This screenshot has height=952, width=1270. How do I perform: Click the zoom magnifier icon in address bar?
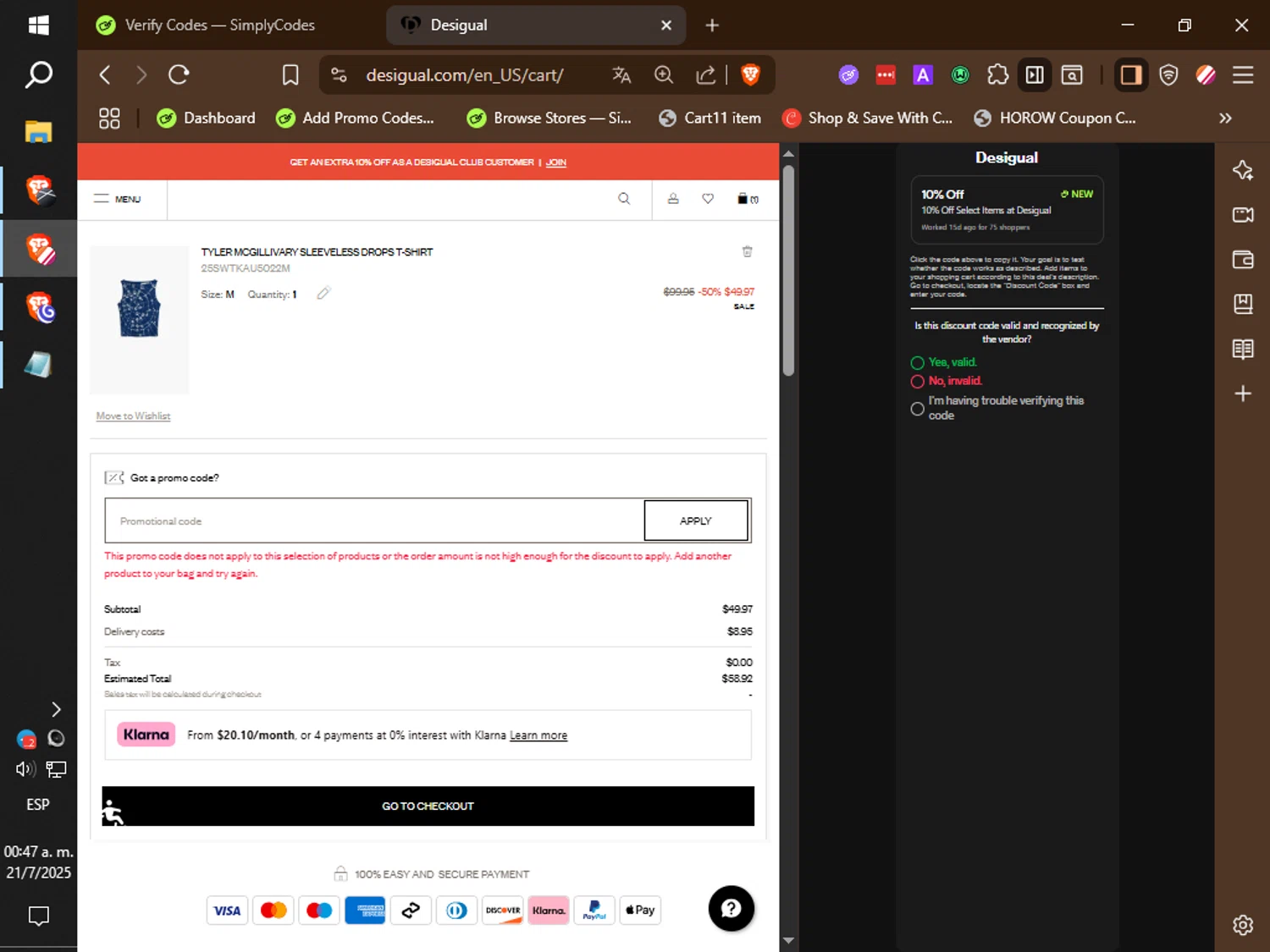pyautogui.click(x=664, y=75)
